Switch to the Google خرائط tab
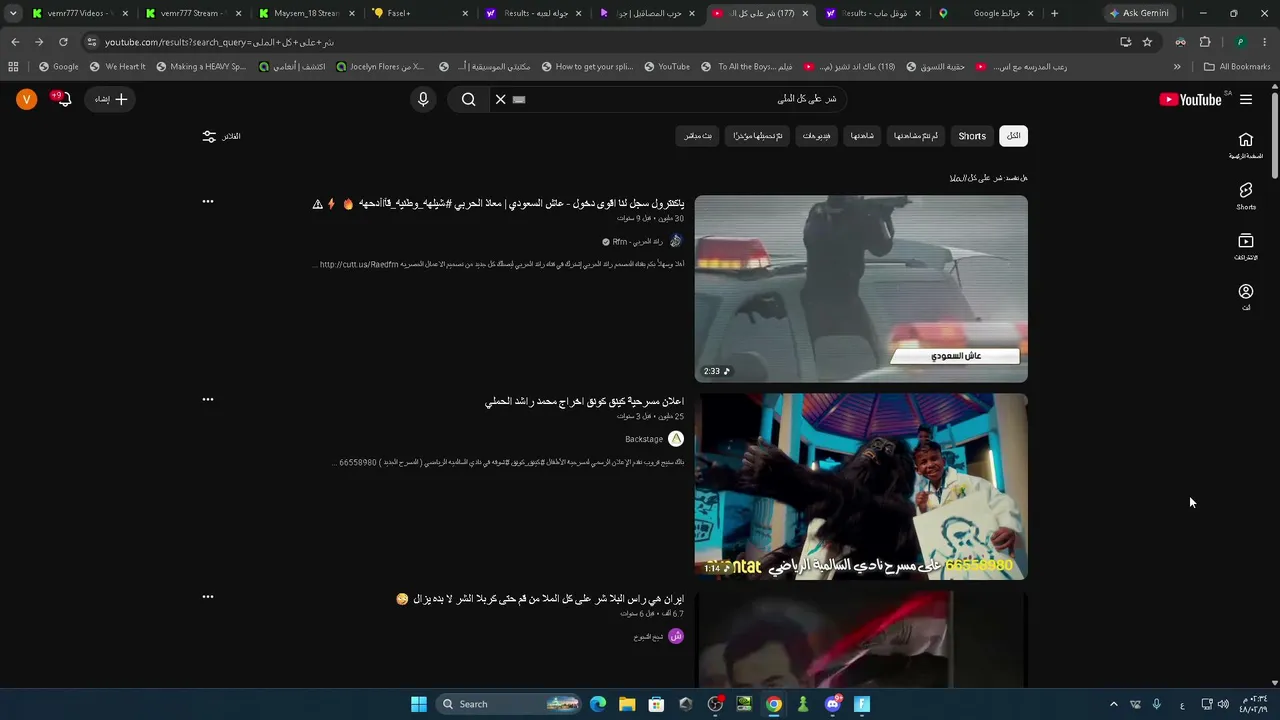Screen dimensions: 1280x720 point(987,13)
